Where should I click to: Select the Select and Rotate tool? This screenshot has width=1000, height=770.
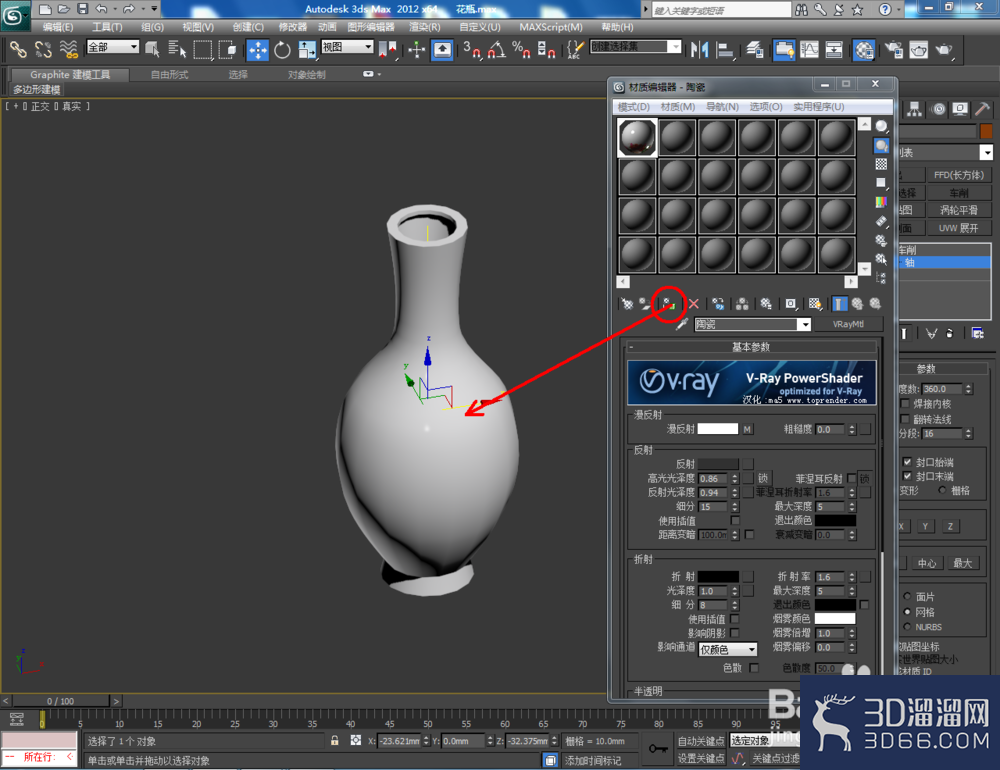pyautogui.click(x=282, y=50)
